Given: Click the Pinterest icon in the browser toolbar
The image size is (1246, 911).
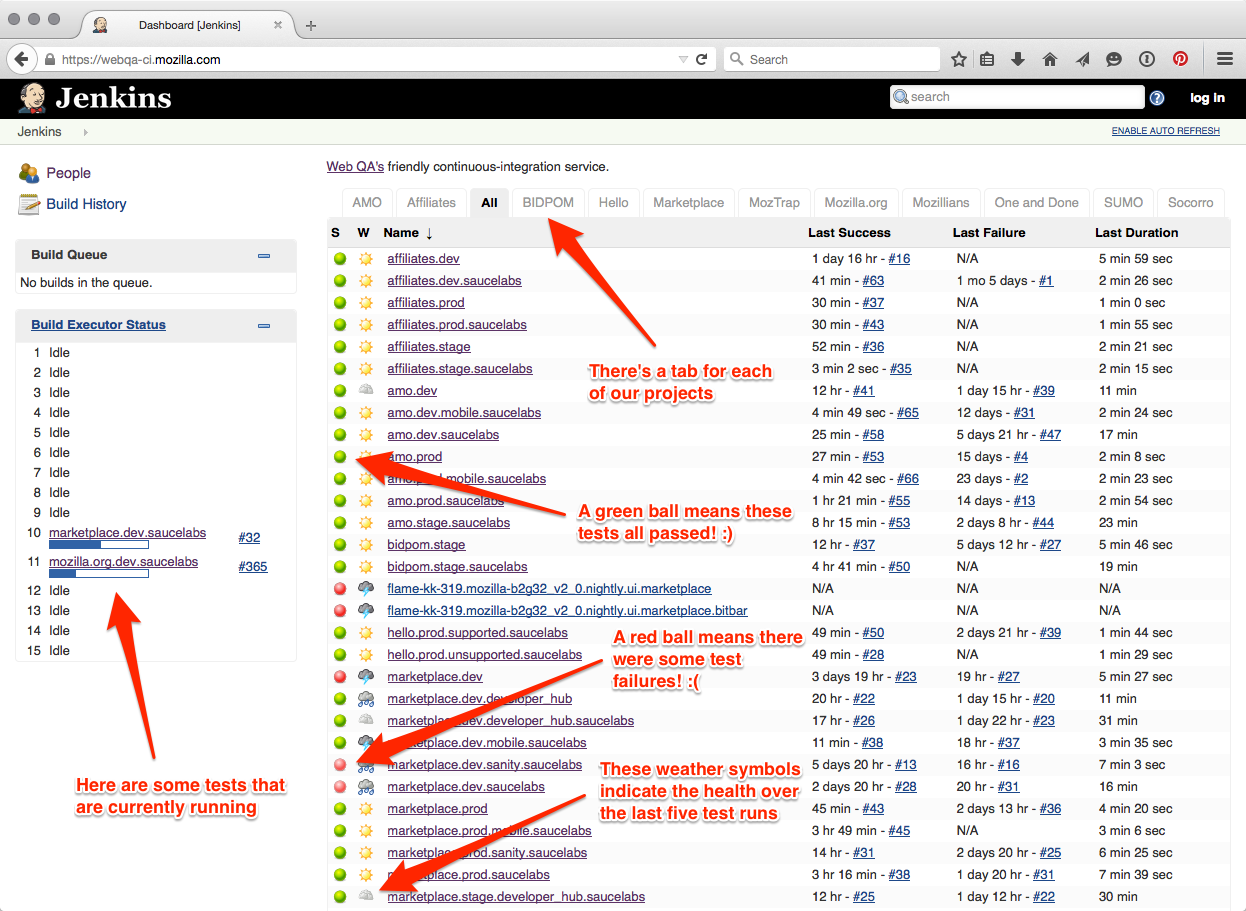Looking at the screenshot, I should (x=1181, y=59).
